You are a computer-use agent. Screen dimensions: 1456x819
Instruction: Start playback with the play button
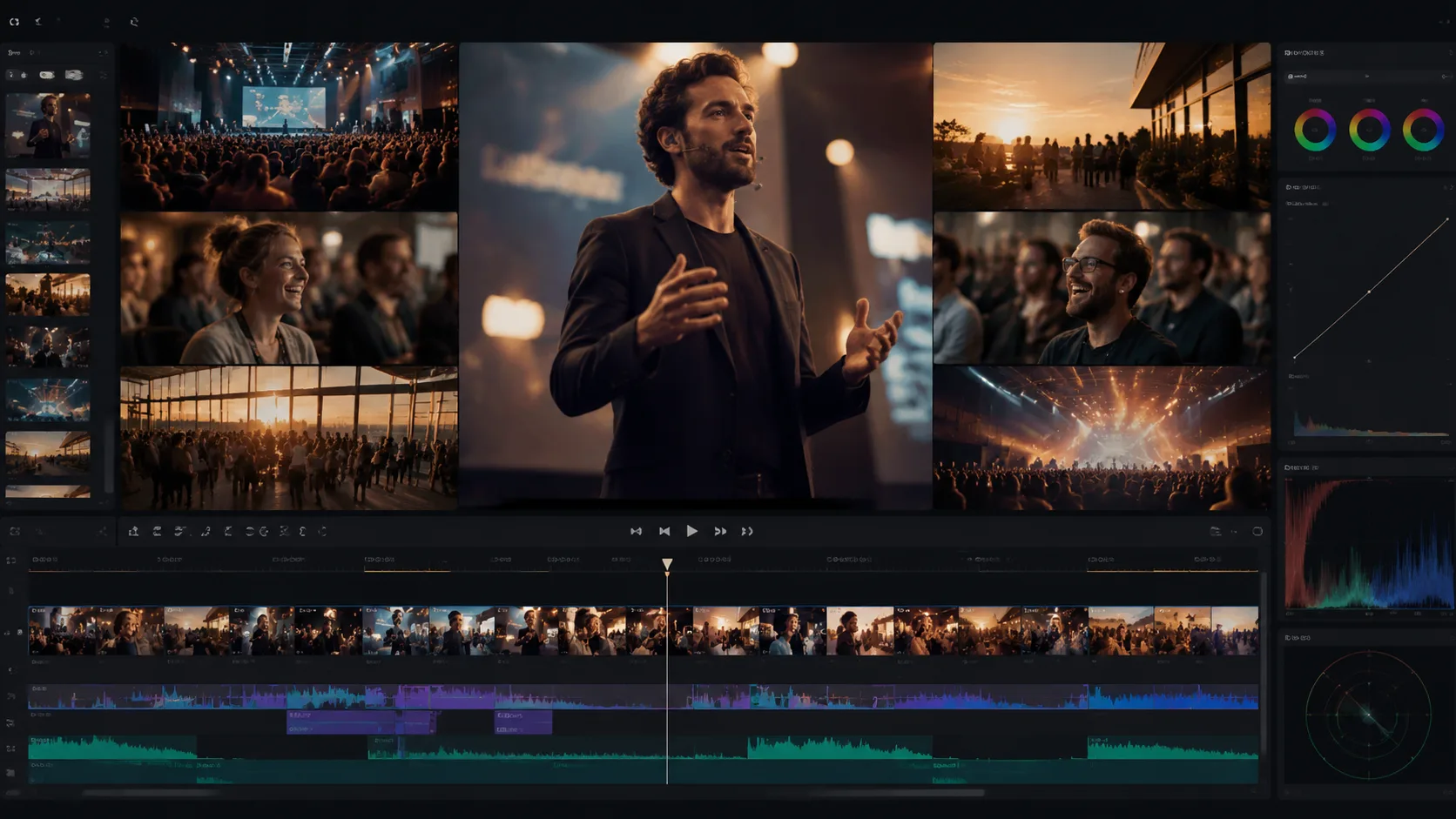coord(691,531)
